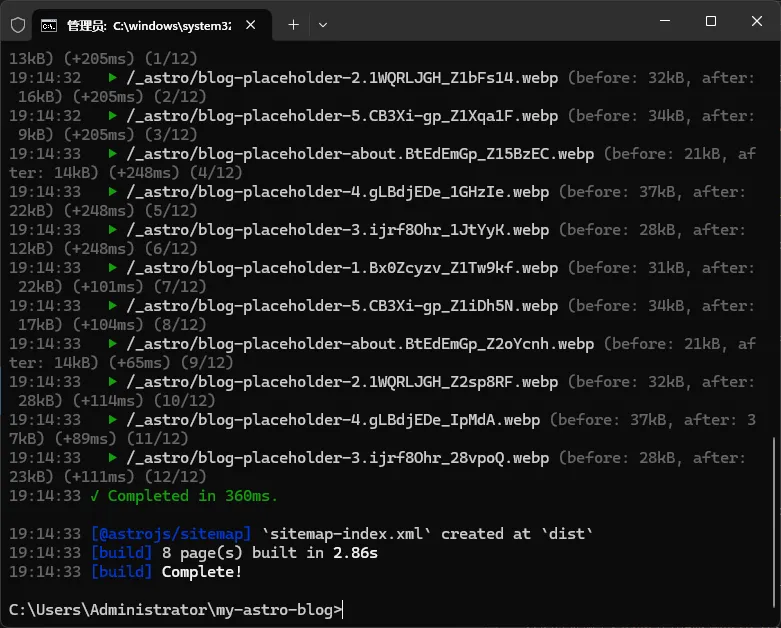Viewport: 781px width, 628px height.
Task: Expand the new tab profile dropdown
Action: 322,24
